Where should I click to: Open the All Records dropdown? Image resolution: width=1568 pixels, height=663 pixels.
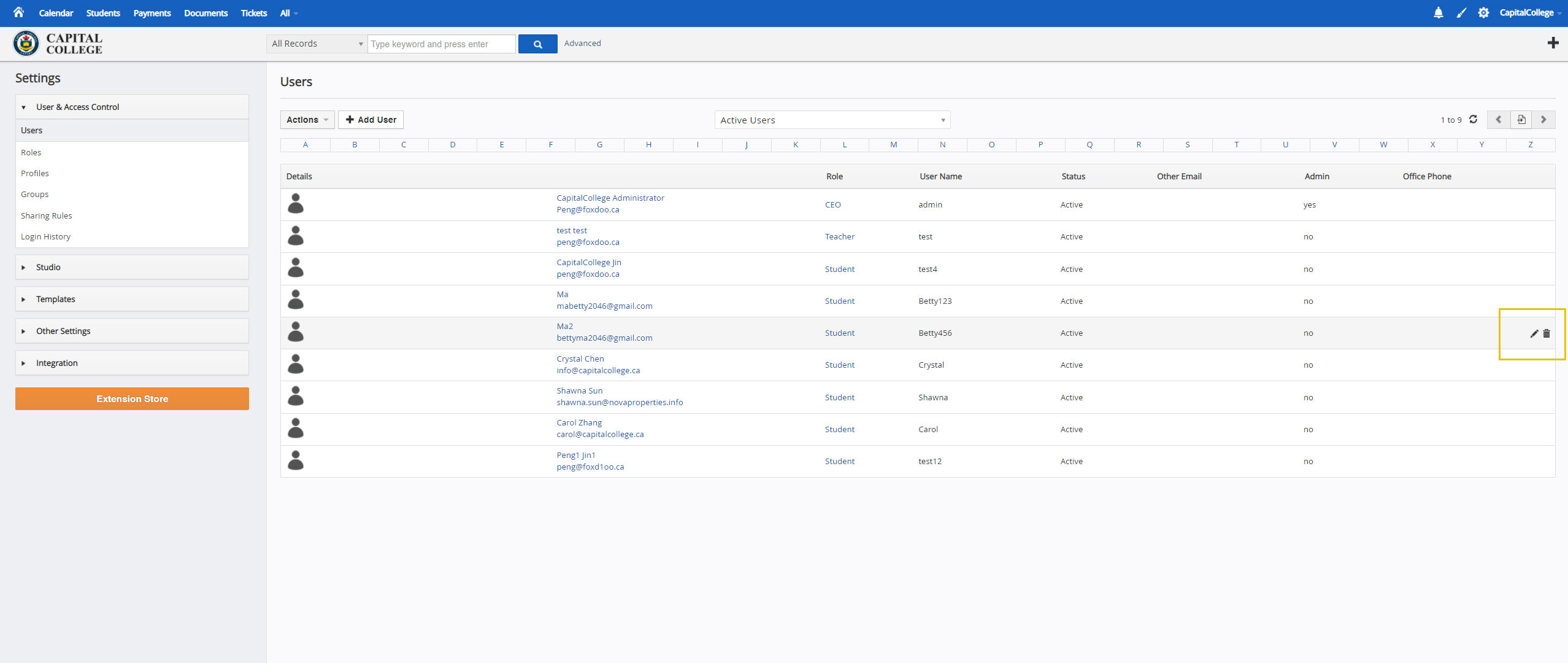317,44
